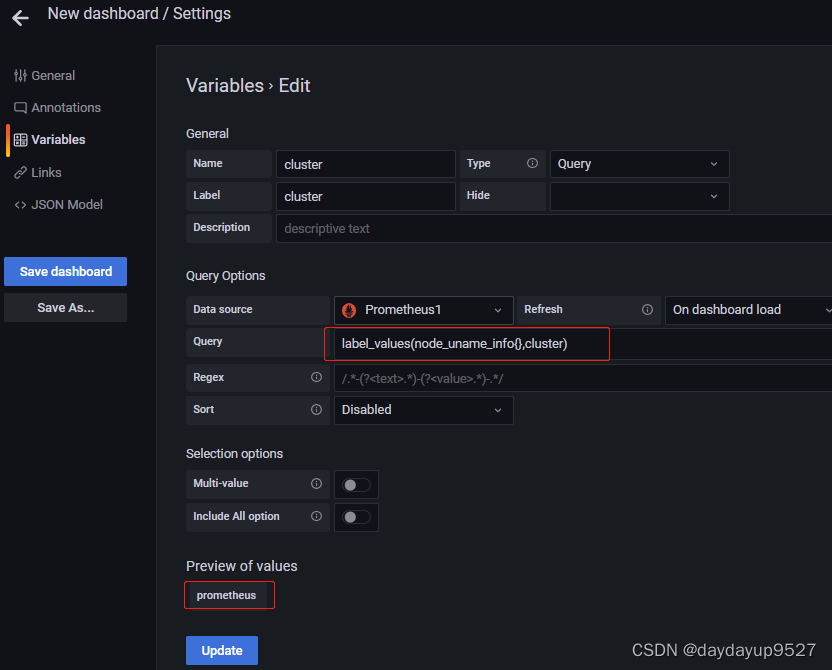This screenshot has height=670, width=832.
Task: Click the Refresh info icon
Action: click(x=647, y=310)
